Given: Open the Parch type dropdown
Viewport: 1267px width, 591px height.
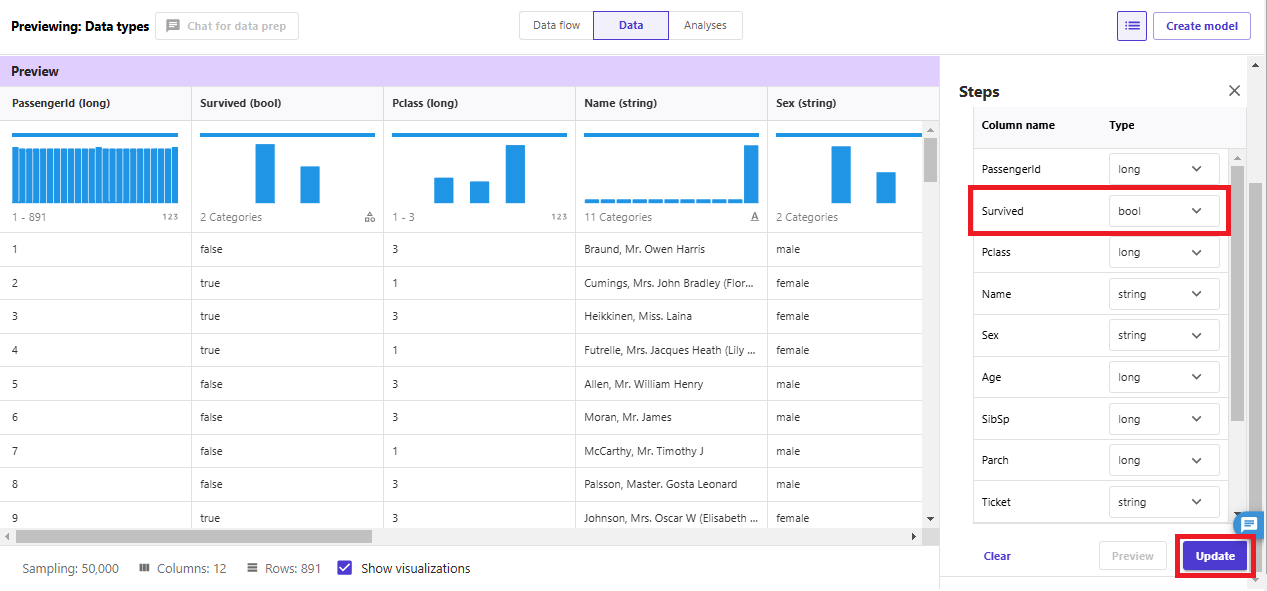Looking at the screenshot, I should (1164, 460).
